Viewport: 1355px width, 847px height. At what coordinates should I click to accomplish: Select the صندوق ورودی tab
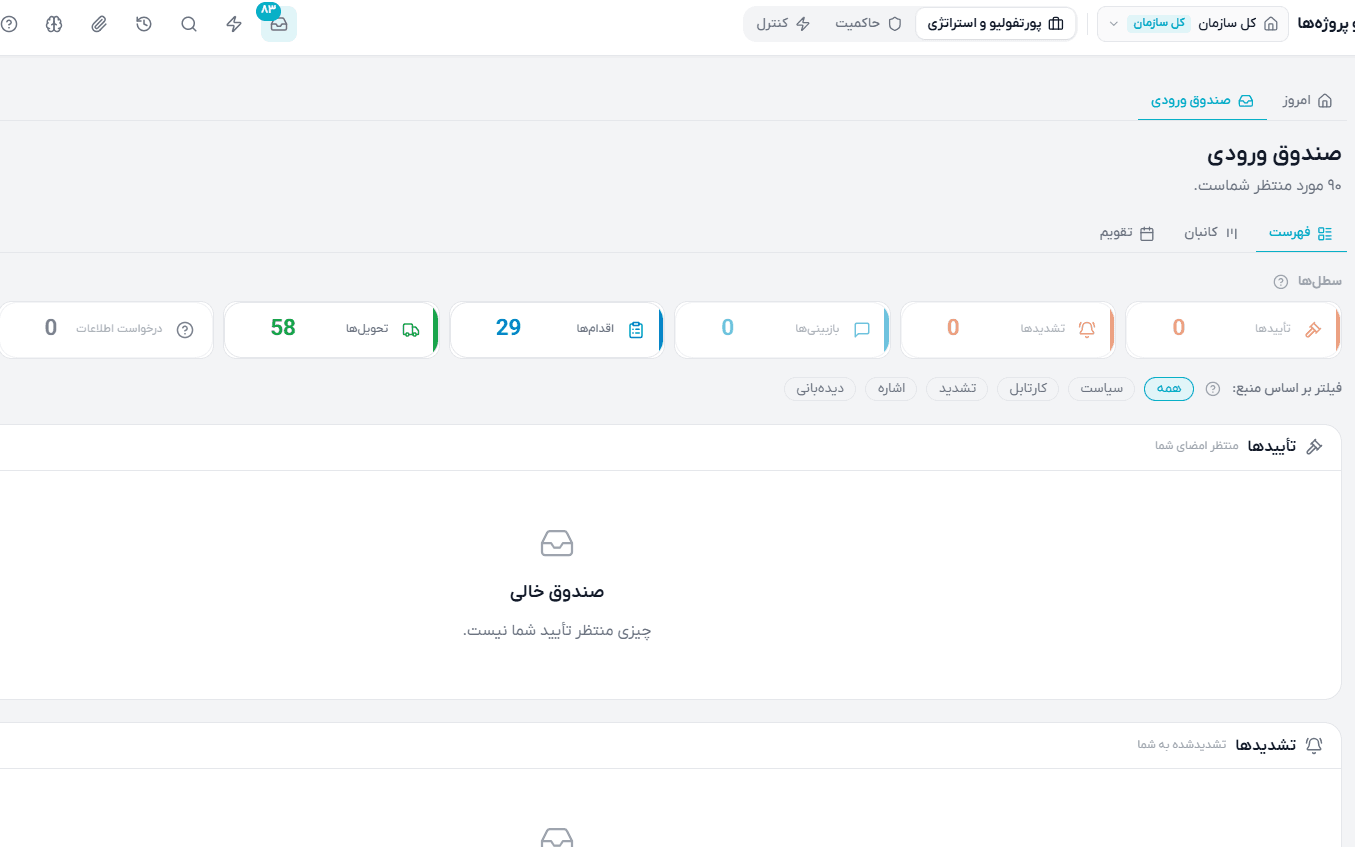[1202, 101]
